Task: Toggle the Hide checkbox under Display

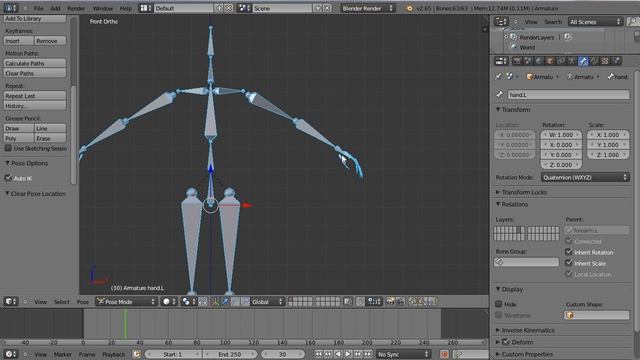Action: coord(499,304)
